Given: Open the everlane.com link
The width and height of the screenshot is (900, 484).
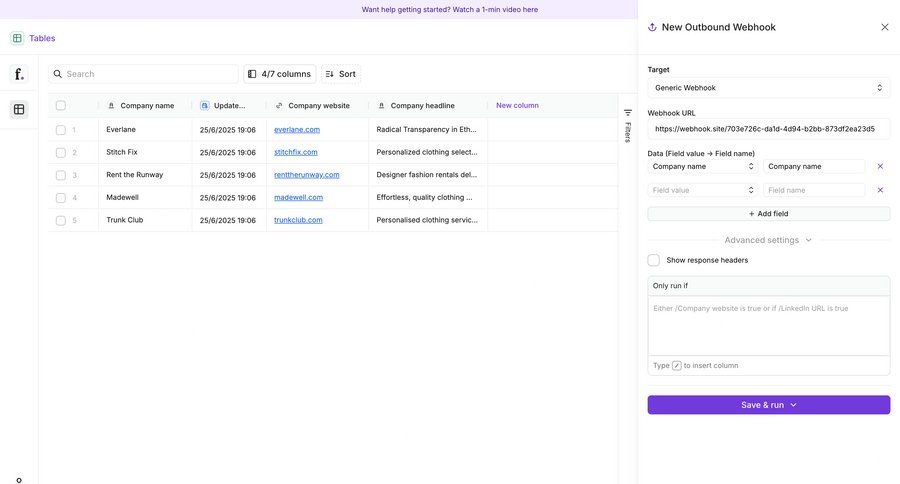Looking at the screenshot, I should [297, 130].
